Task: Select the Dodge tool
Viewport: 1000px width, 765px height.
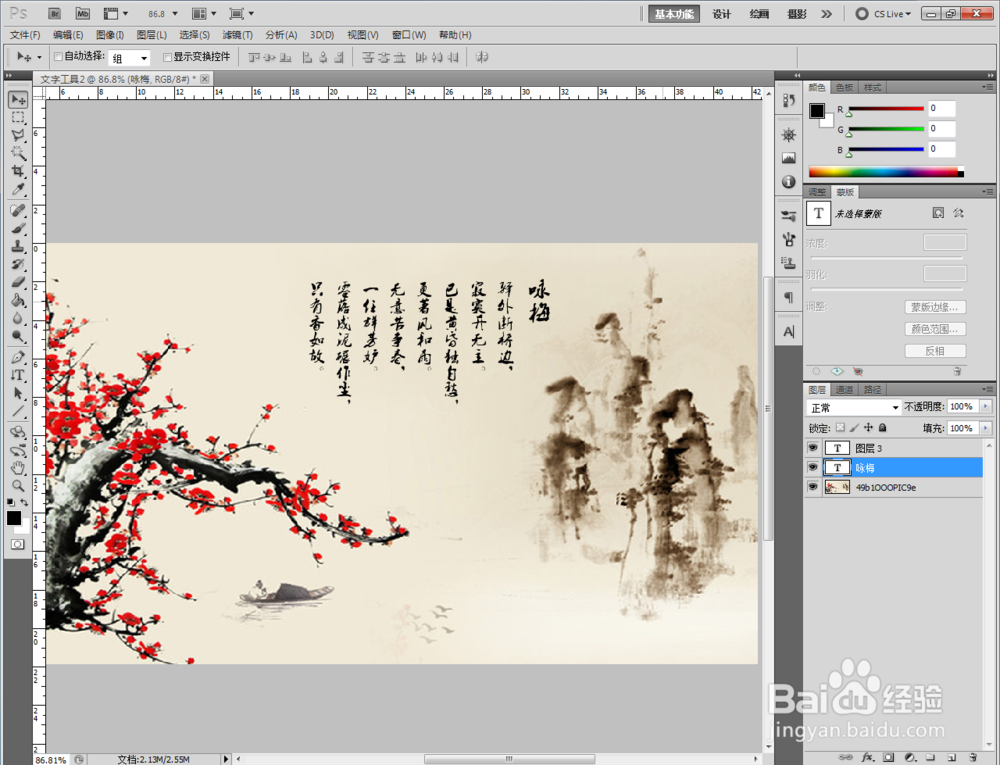Action: coord(18,336)
